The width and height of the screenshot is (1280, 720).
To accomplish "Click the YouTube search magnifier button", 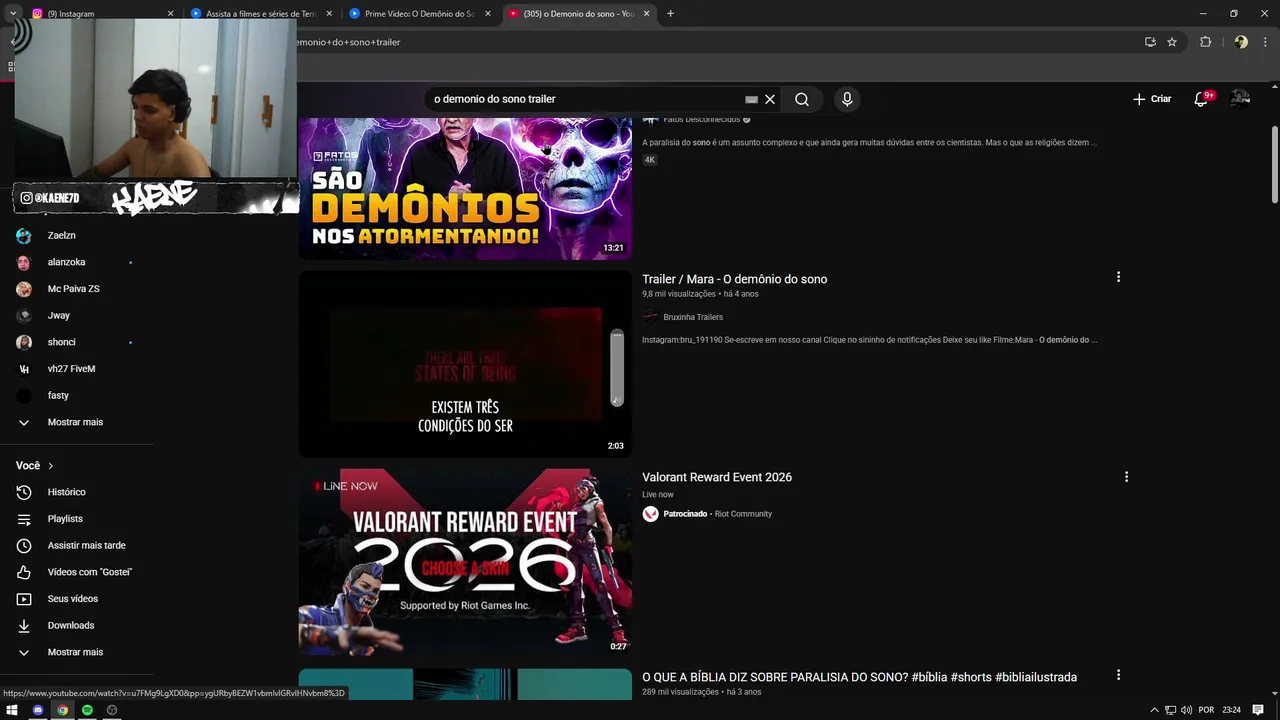I will click(x=802, y=99).
